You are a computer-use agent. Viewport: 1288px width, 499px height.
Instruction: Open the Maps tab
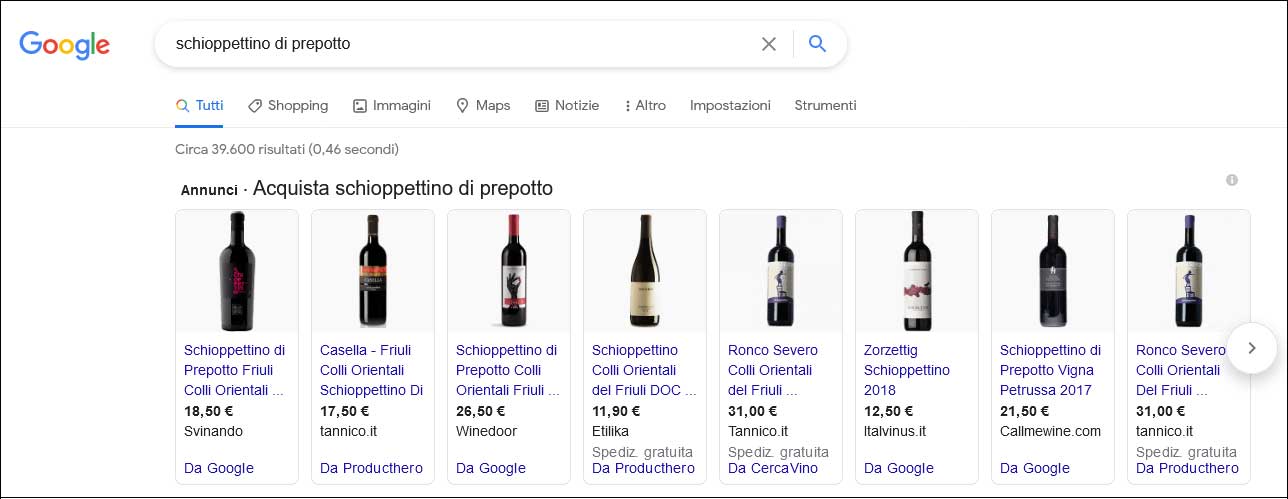point(483,105)
